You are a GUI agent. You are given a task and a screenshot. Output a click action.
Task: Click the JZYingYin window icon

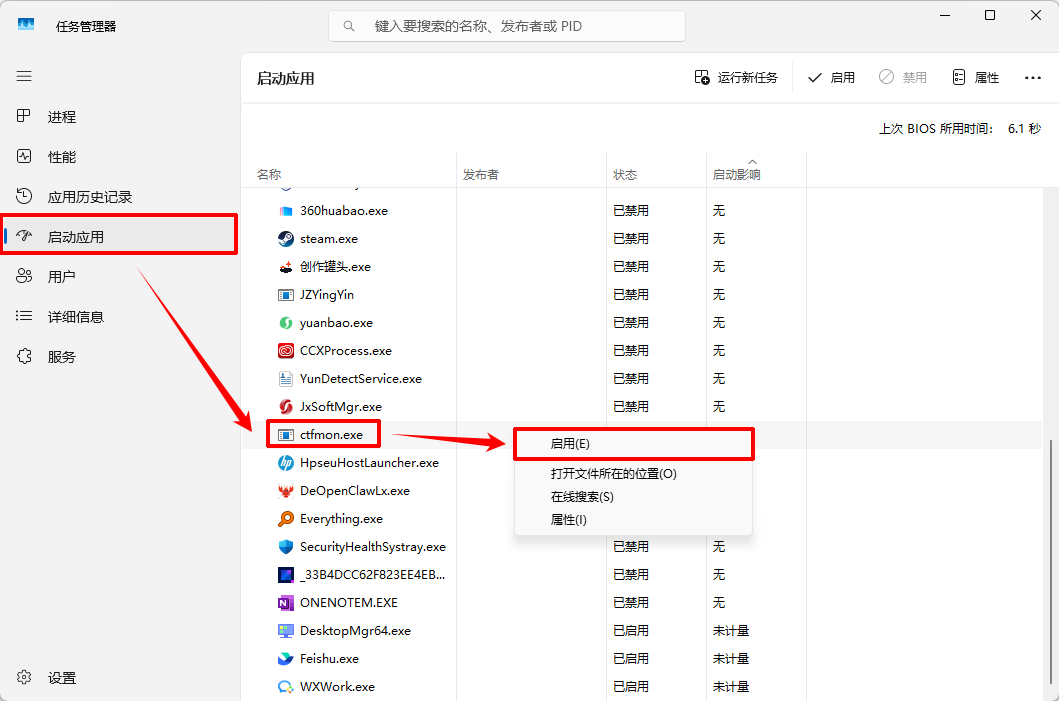point(286,294)
